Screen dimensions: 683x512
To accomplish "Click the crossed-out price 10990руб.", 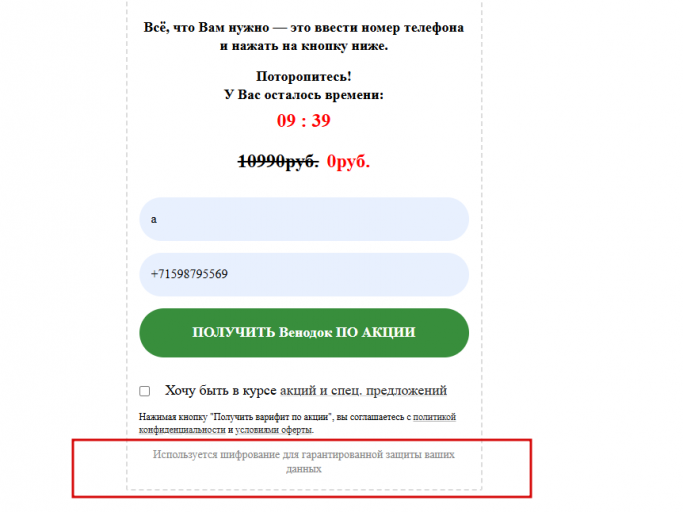I will tap(278, 161).
